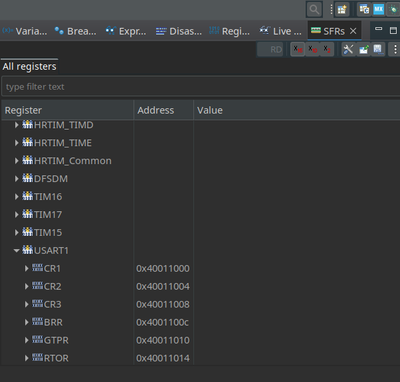Switch to the Registers tab
Screen dimensions: 400x382
coord(229,31)
